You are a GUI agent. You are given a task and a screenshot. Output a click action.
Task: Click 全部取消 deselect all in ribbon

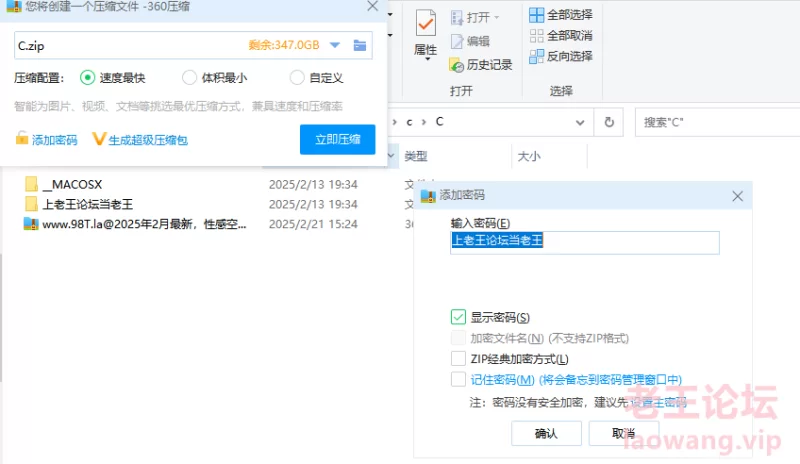tap(561, 36)
